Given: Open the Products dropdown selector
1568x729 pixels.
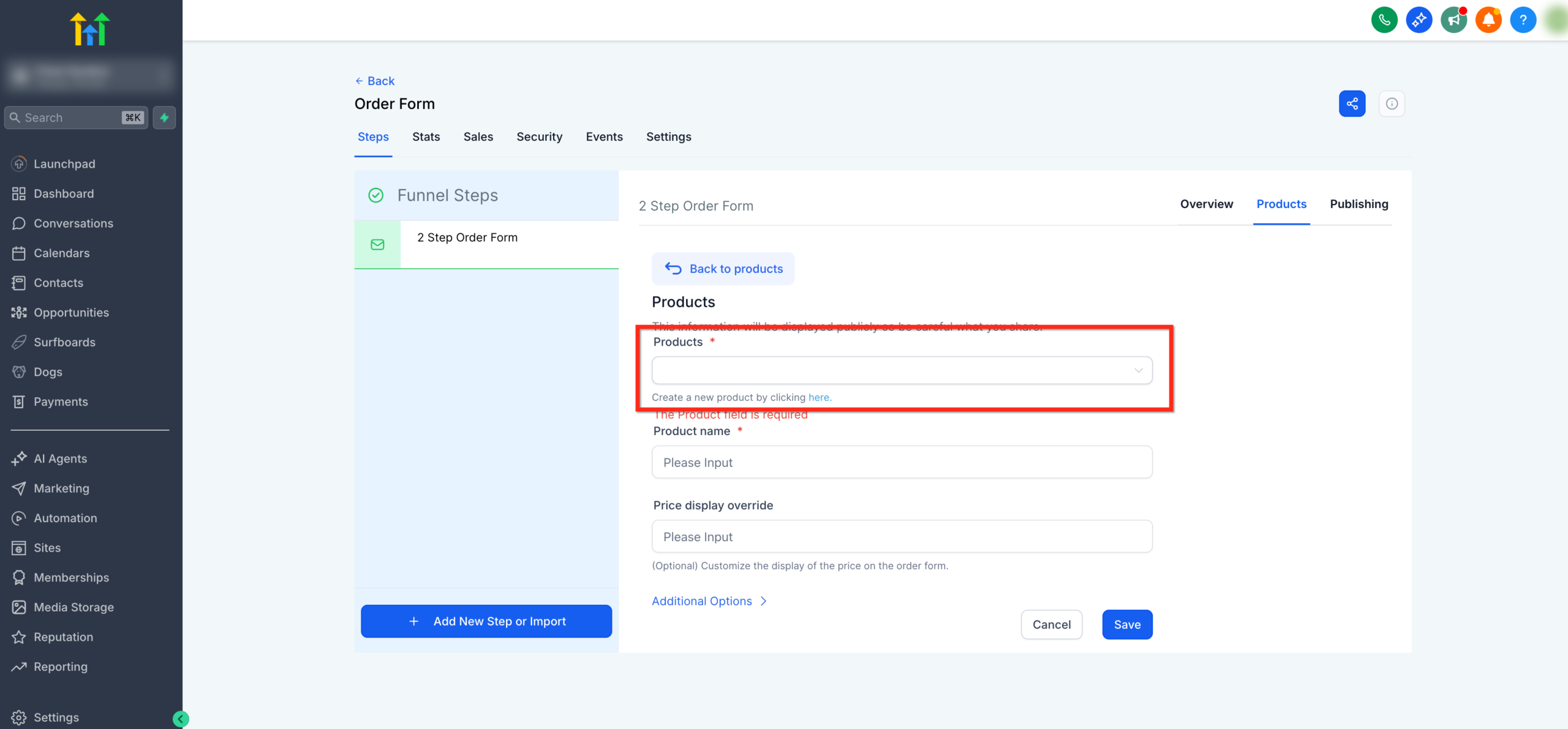Looking at the screenshot, I should click(x=902, y=370).
